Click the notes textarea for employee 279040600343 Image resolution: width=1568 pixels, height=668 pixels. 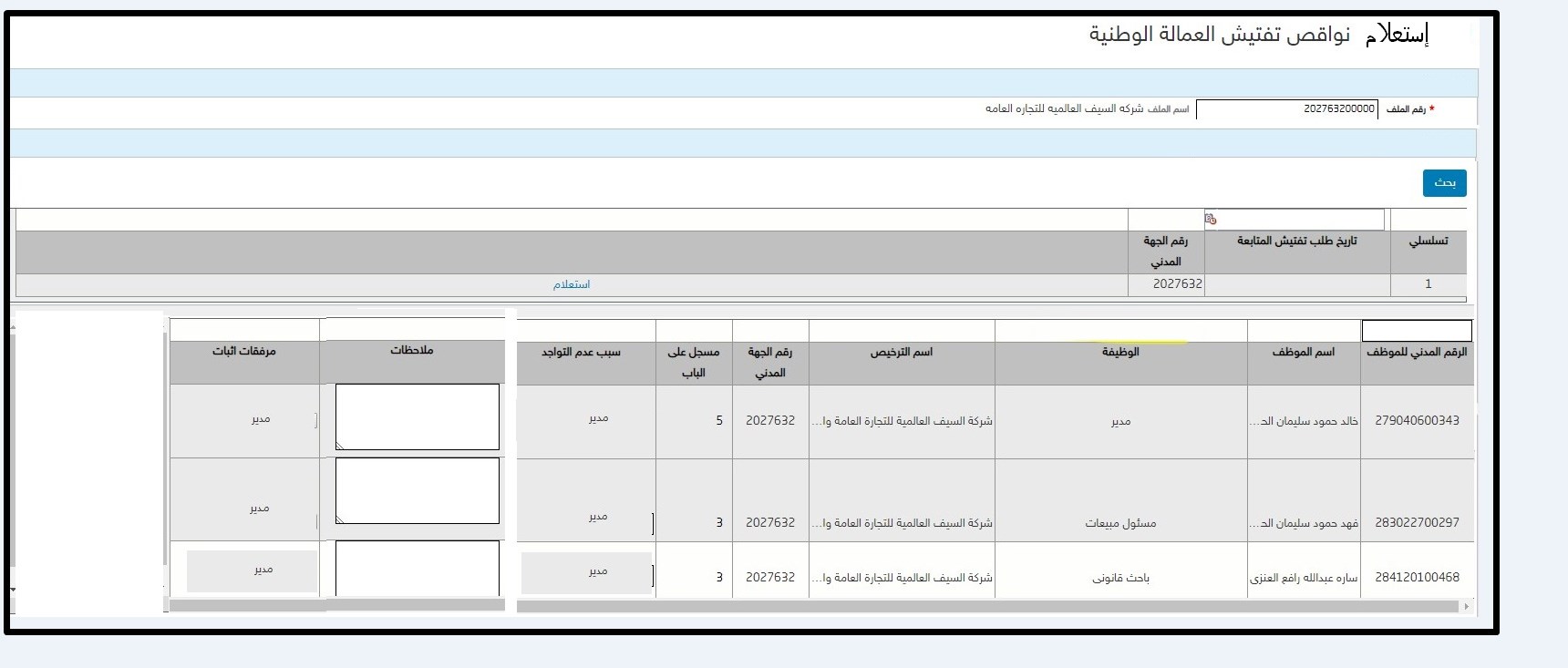coord(418,416)
